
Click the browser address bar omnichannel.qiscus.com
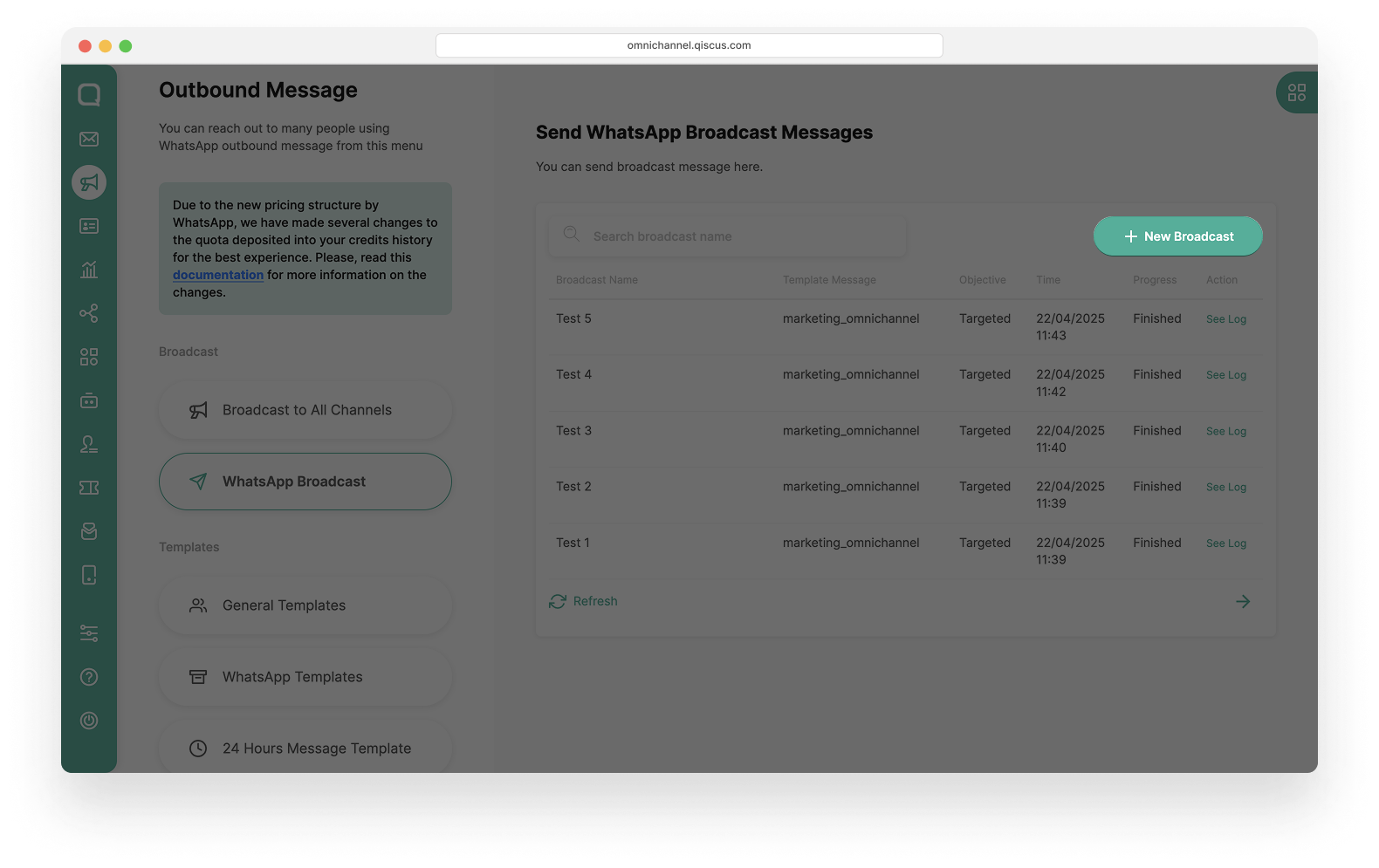[689, 45]
